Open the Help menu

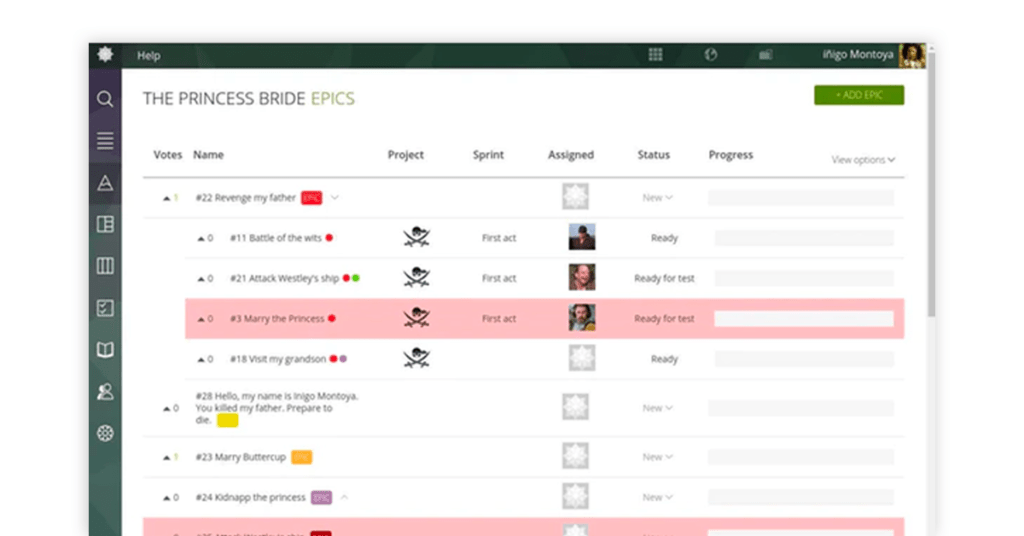tap(148, 55)
